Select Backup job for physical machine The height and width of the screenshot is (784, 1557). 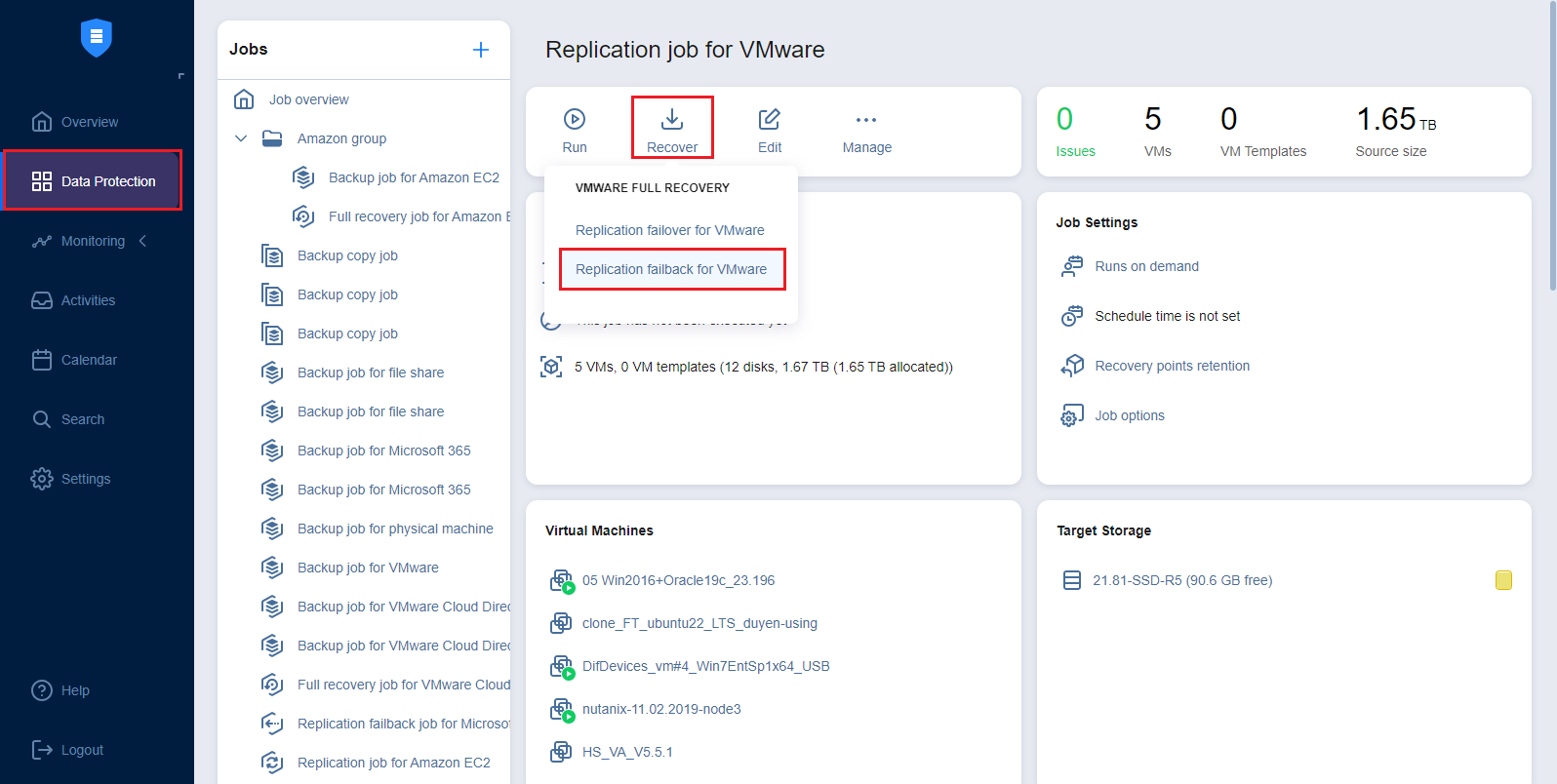pos(395,529)
